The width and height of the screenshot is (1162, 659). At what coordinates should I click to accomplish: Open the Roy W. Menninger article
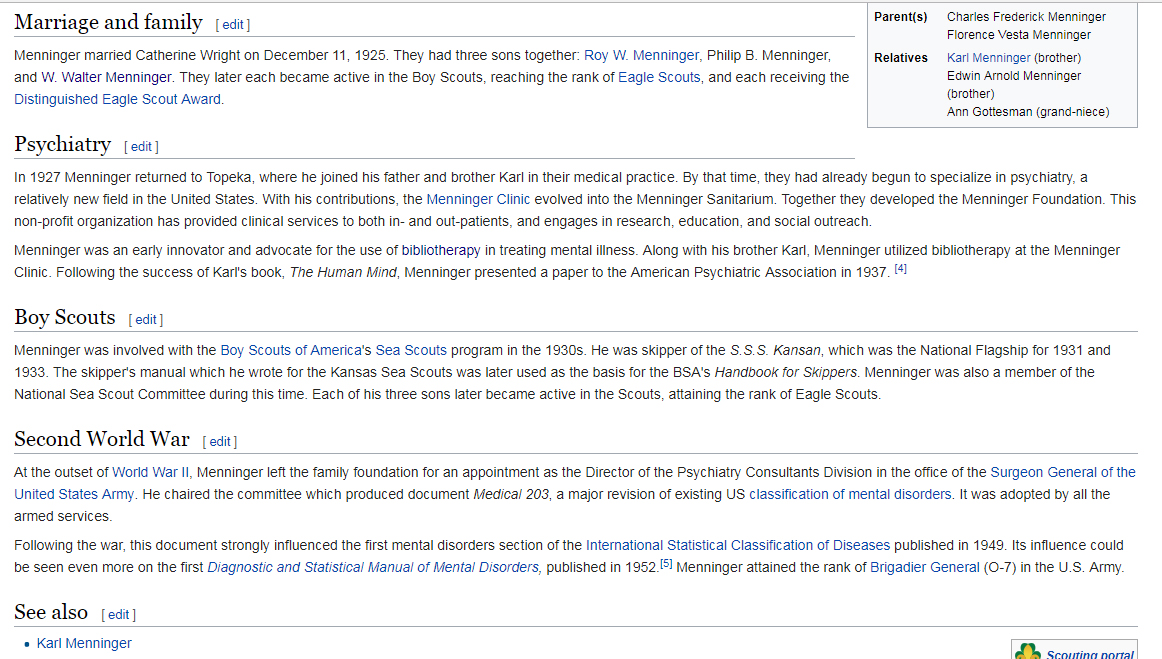point(641,56)
